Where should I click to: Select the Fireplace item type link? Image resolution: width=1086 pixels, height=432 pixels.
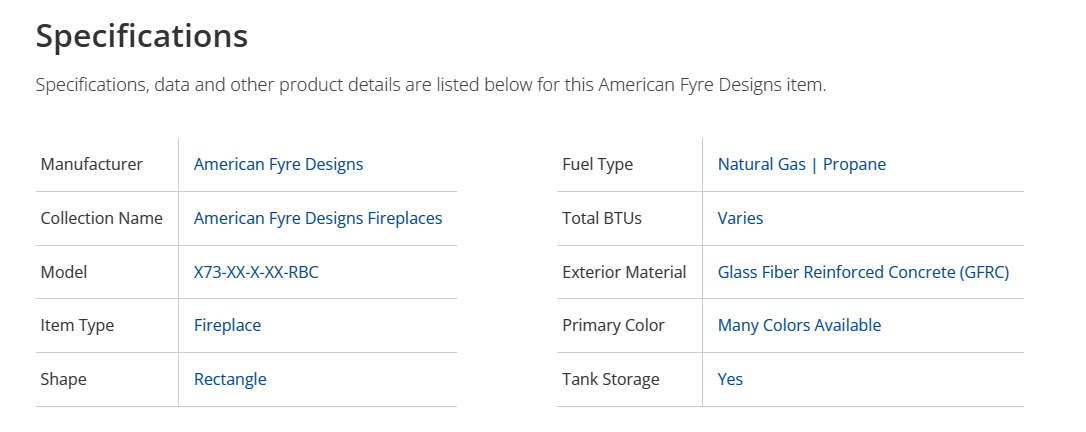pos(227,325)
